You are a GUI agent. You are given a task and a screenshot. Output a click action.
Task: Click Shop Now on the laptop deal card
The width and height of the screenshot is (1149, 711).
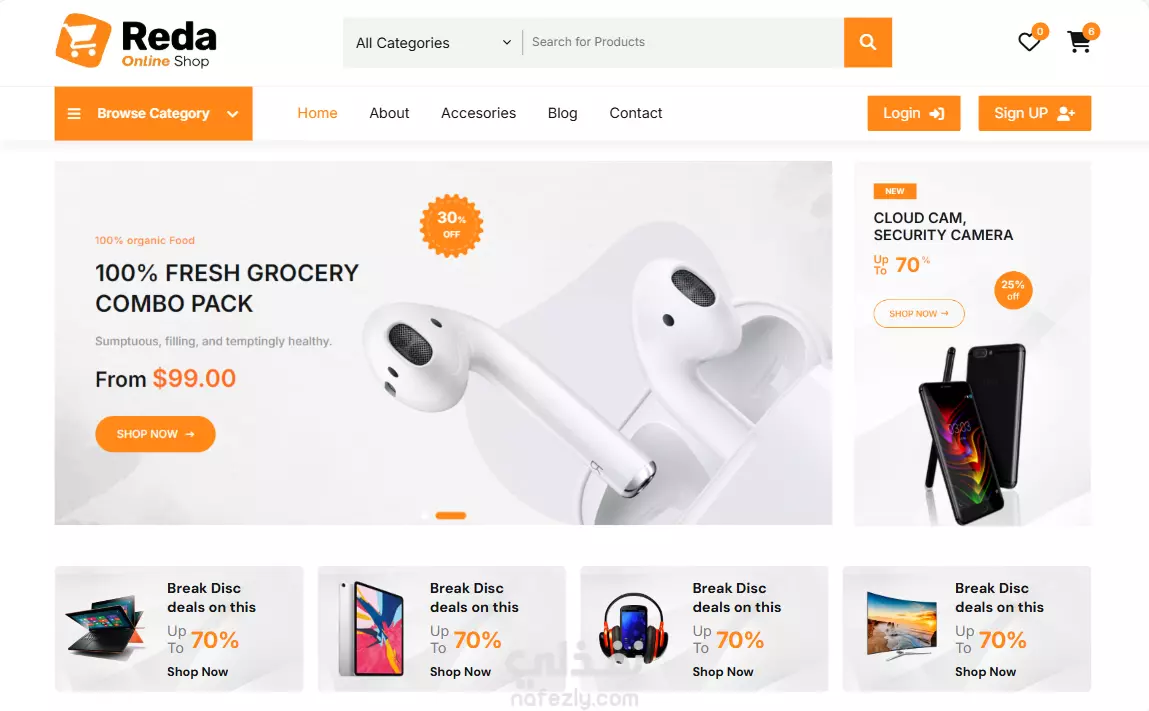point(197,671)
